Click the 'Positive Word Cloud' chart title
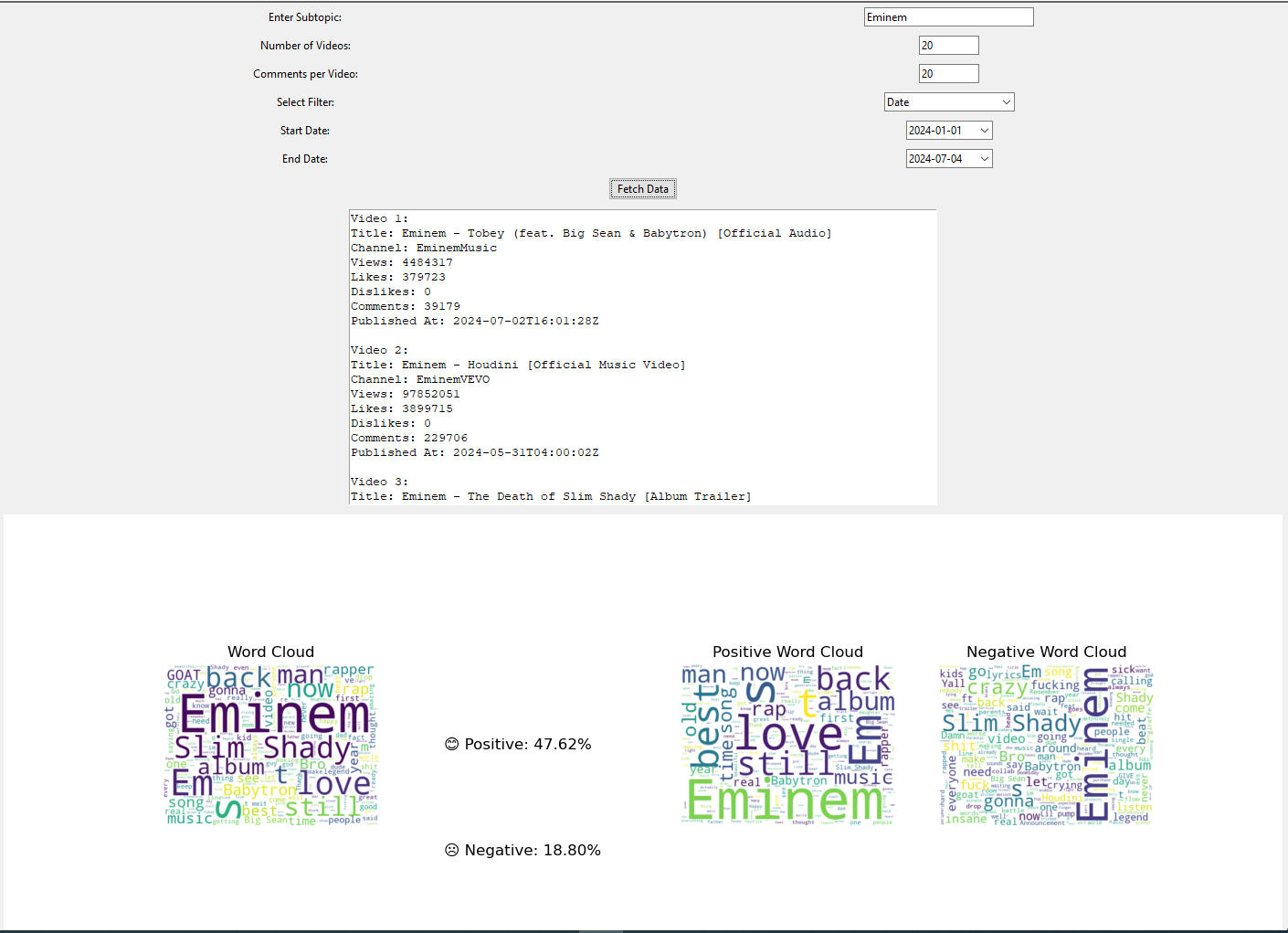This screenshot has width=1288, height=933. 787,652
